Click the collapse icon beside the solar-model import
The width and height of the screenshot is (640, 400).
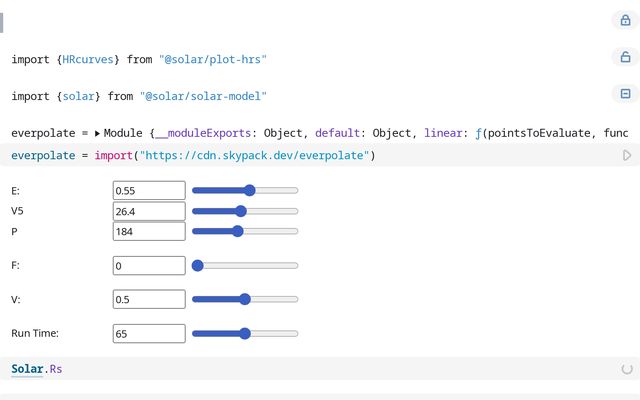coord(625,93)
